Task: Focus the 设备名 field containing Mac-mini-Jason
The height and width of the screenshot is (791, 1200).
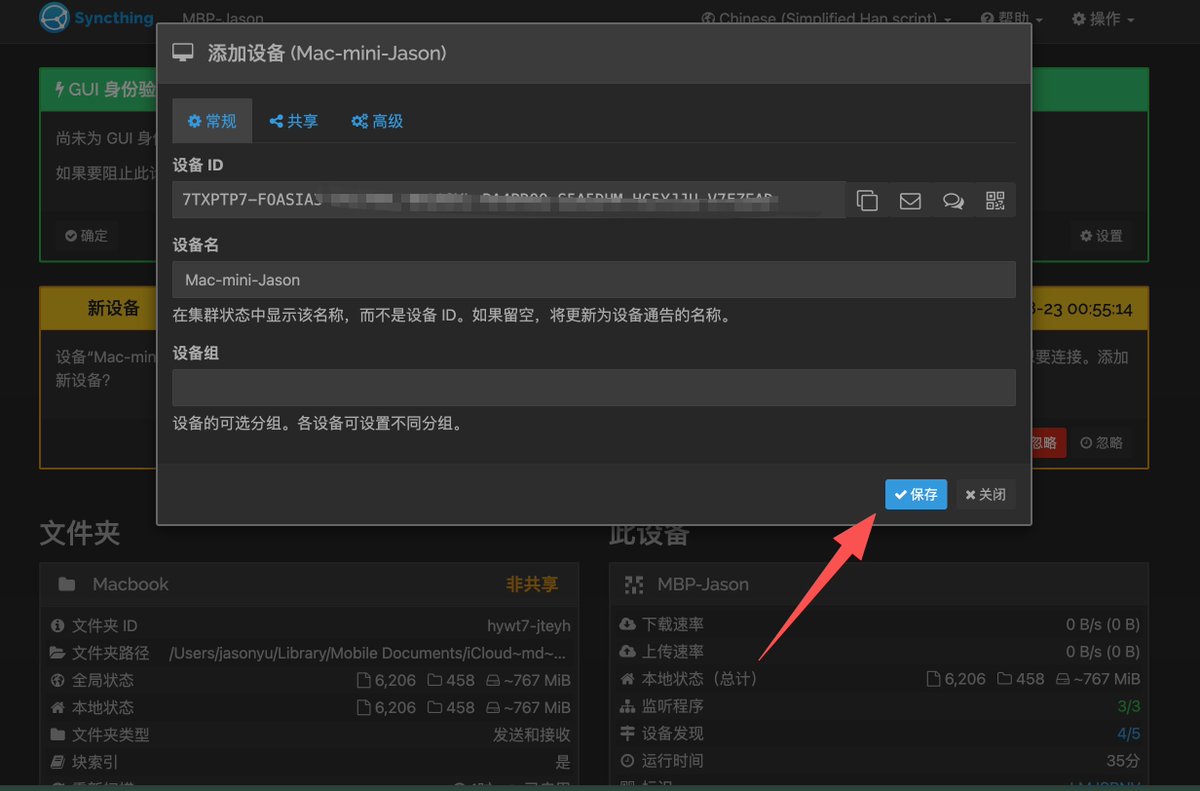Action: 594,280
